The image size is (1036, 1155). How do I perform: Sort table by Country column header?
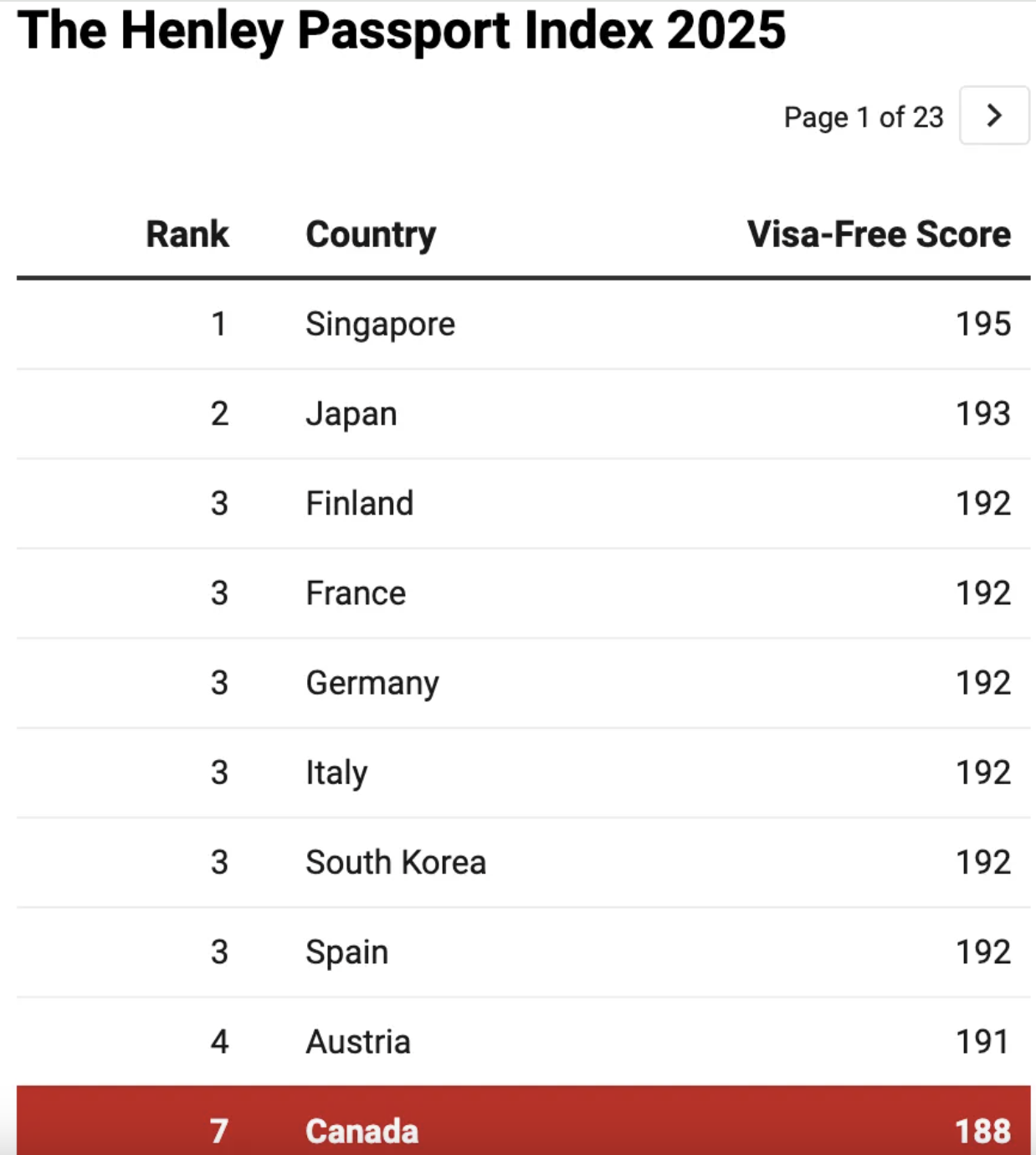[x=371, y=234]
